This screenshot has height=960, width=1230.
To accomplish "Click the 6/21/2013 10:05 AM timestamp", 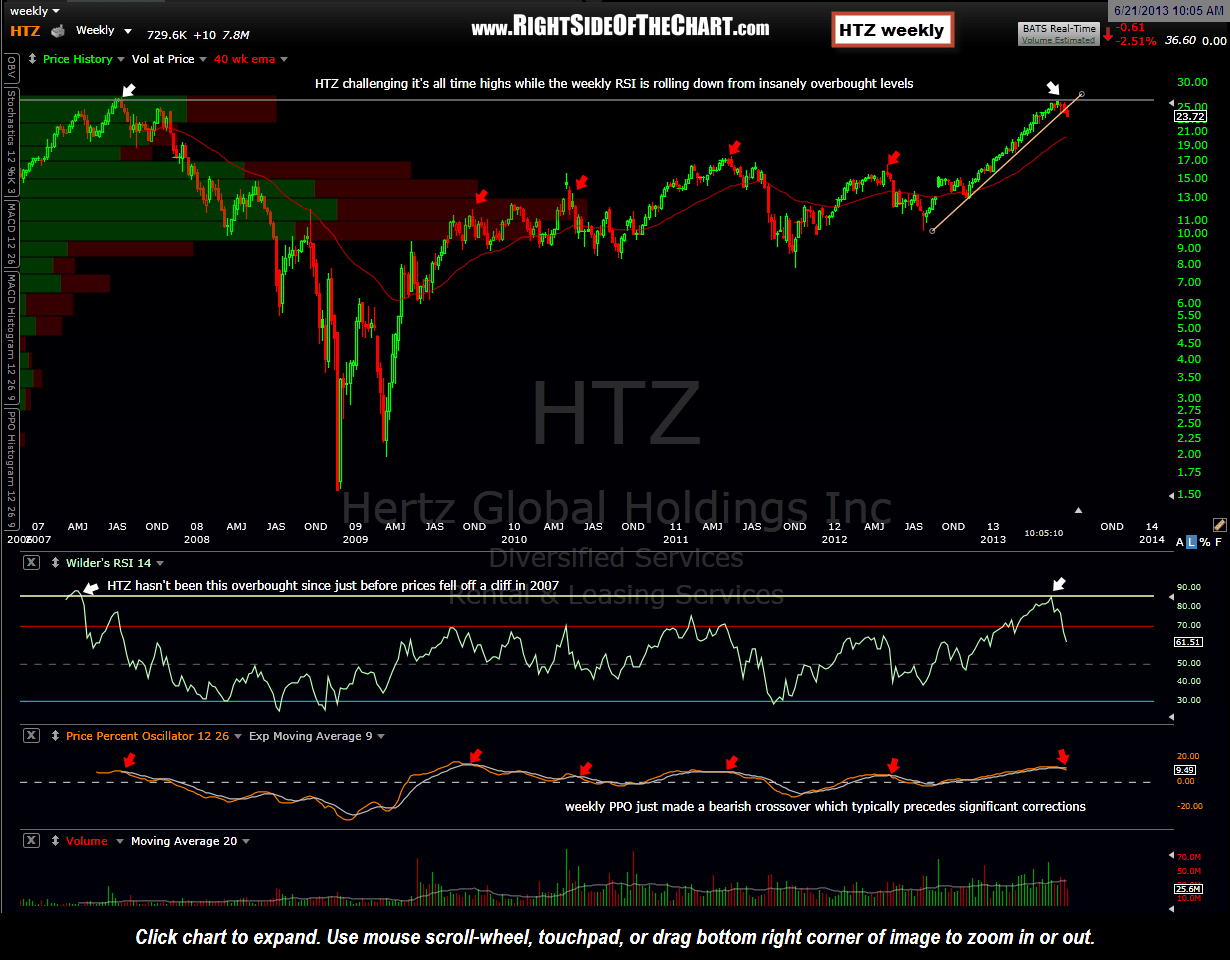I will click(1169, 10).
